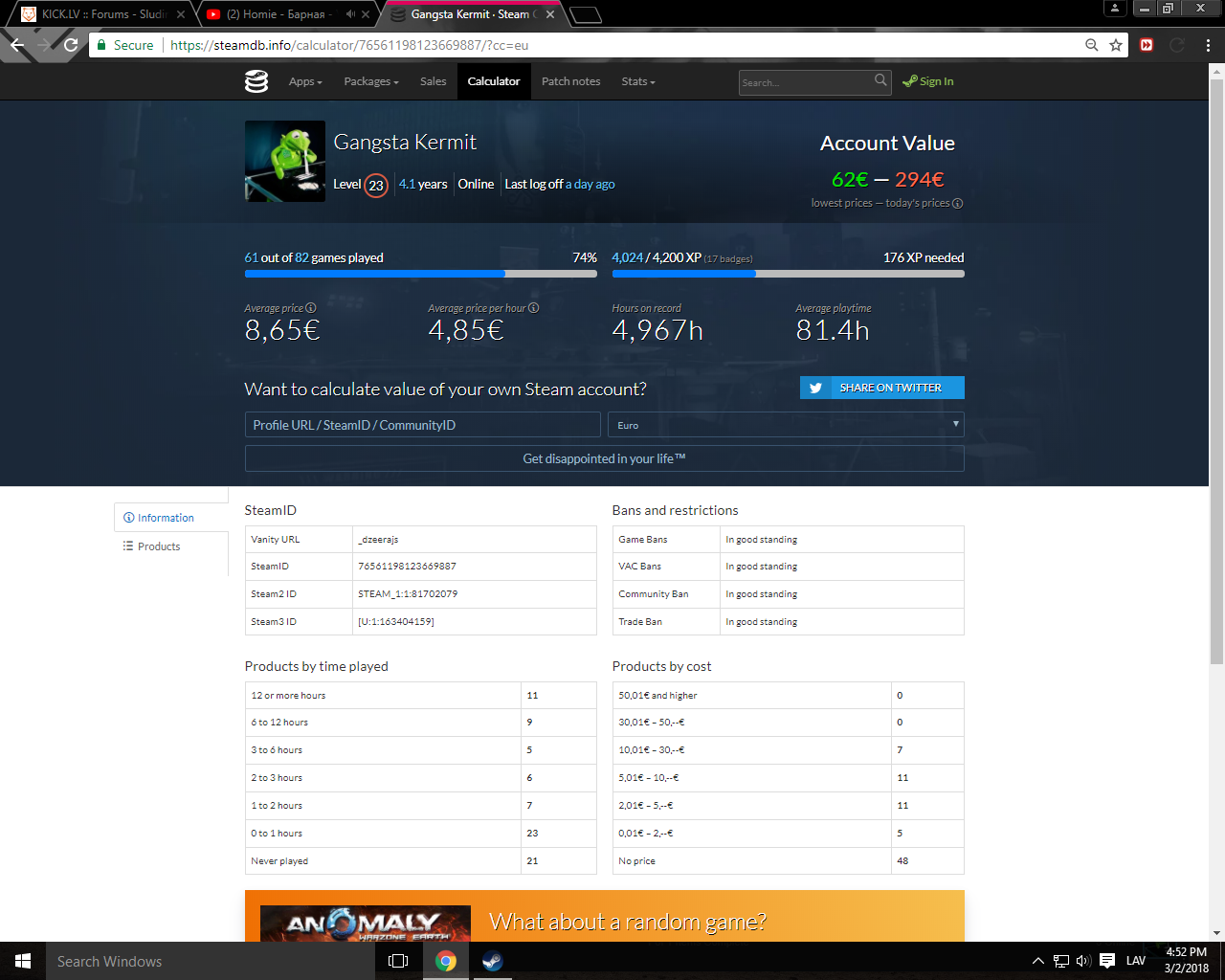The width and height of the screenshot is (1225, 980).
Task: Open the Euro currency dropdown
Action: [786, 425]
